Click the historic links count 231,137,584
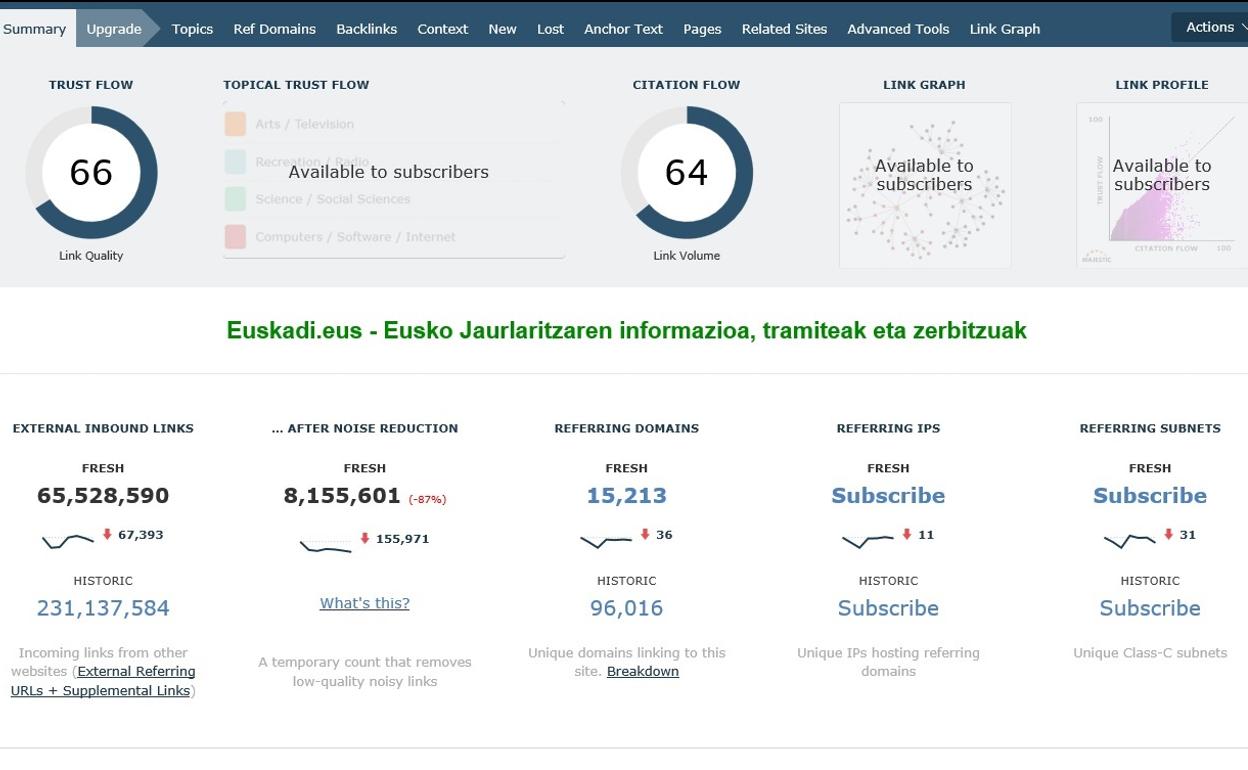 pos(103,608)
